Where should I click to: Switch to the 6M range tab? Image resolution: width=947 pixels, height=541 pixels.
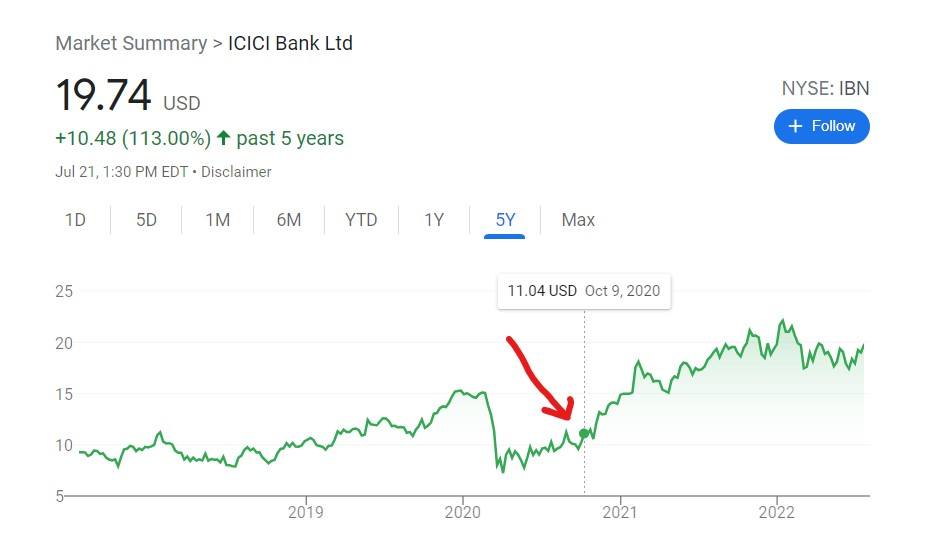pyautogui.click(x=289, y=220)
